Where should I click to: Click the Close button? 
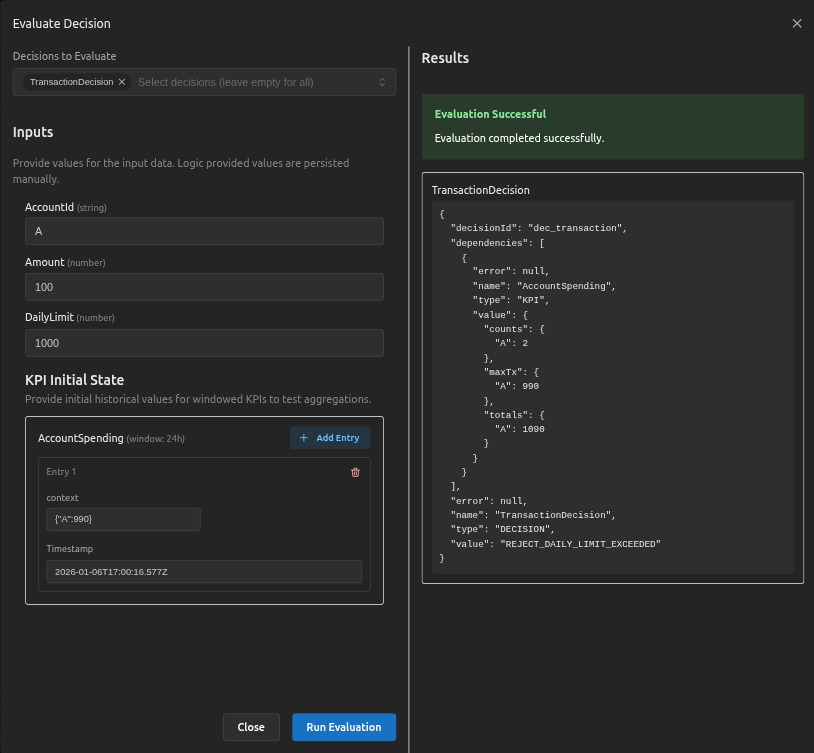251,727
